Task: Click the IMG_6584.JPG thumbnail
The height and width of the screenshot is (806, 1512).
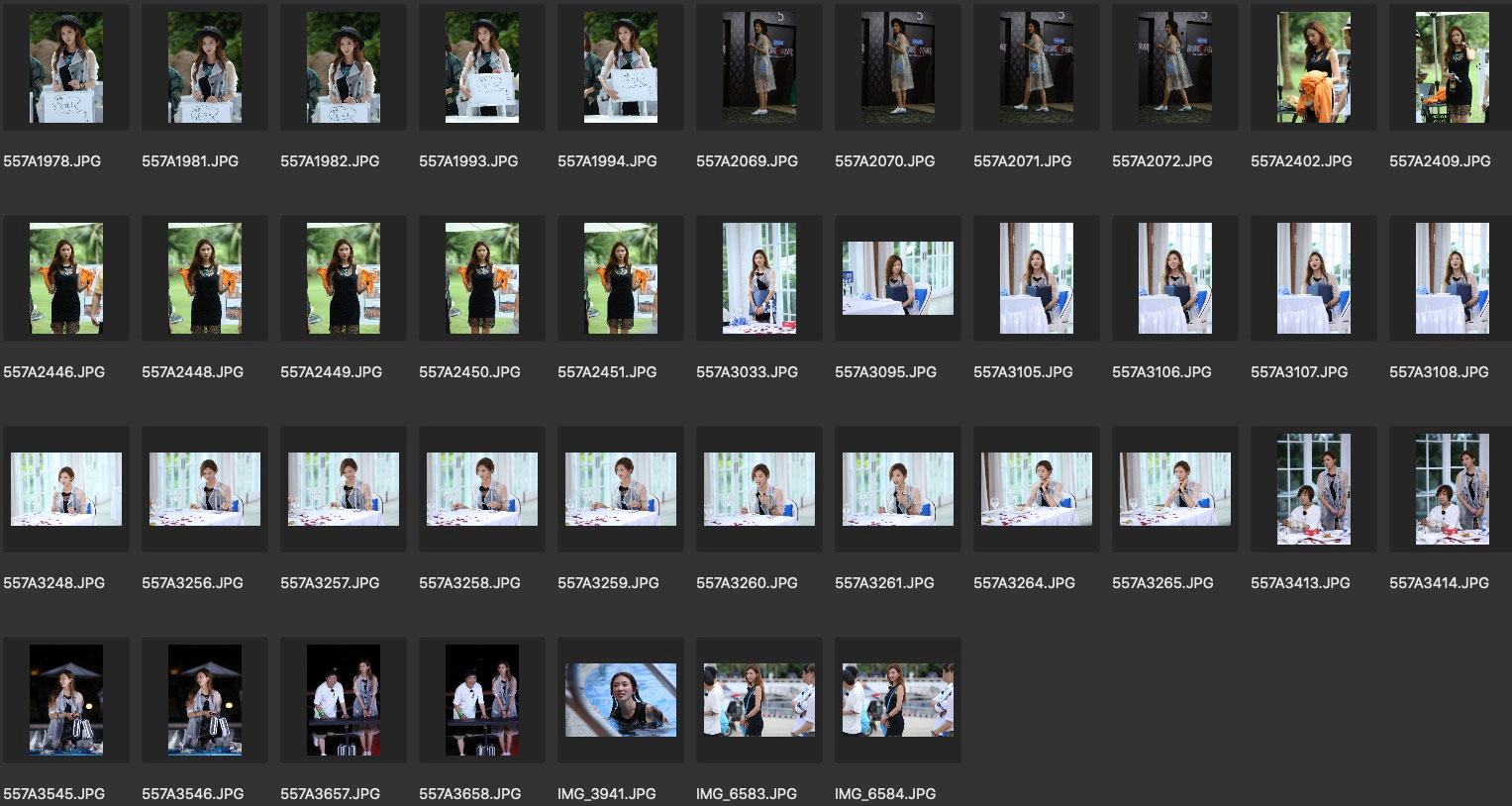Action: point(898,700)
